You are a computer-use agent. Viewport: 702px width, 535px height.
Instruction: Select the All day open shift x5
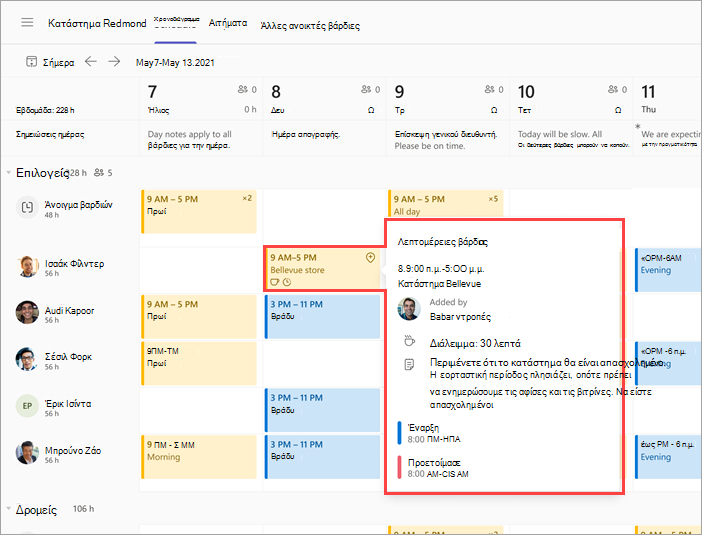445,204
